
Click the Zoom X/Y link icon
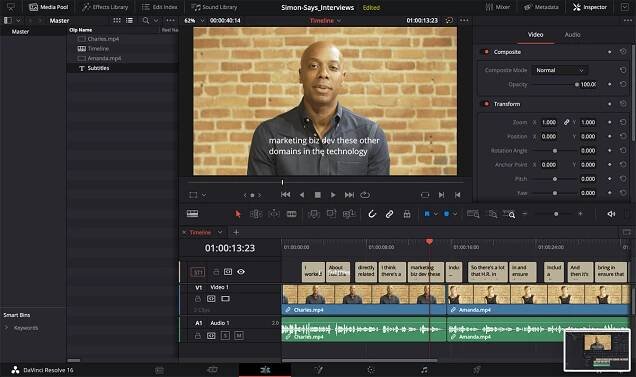566,122
